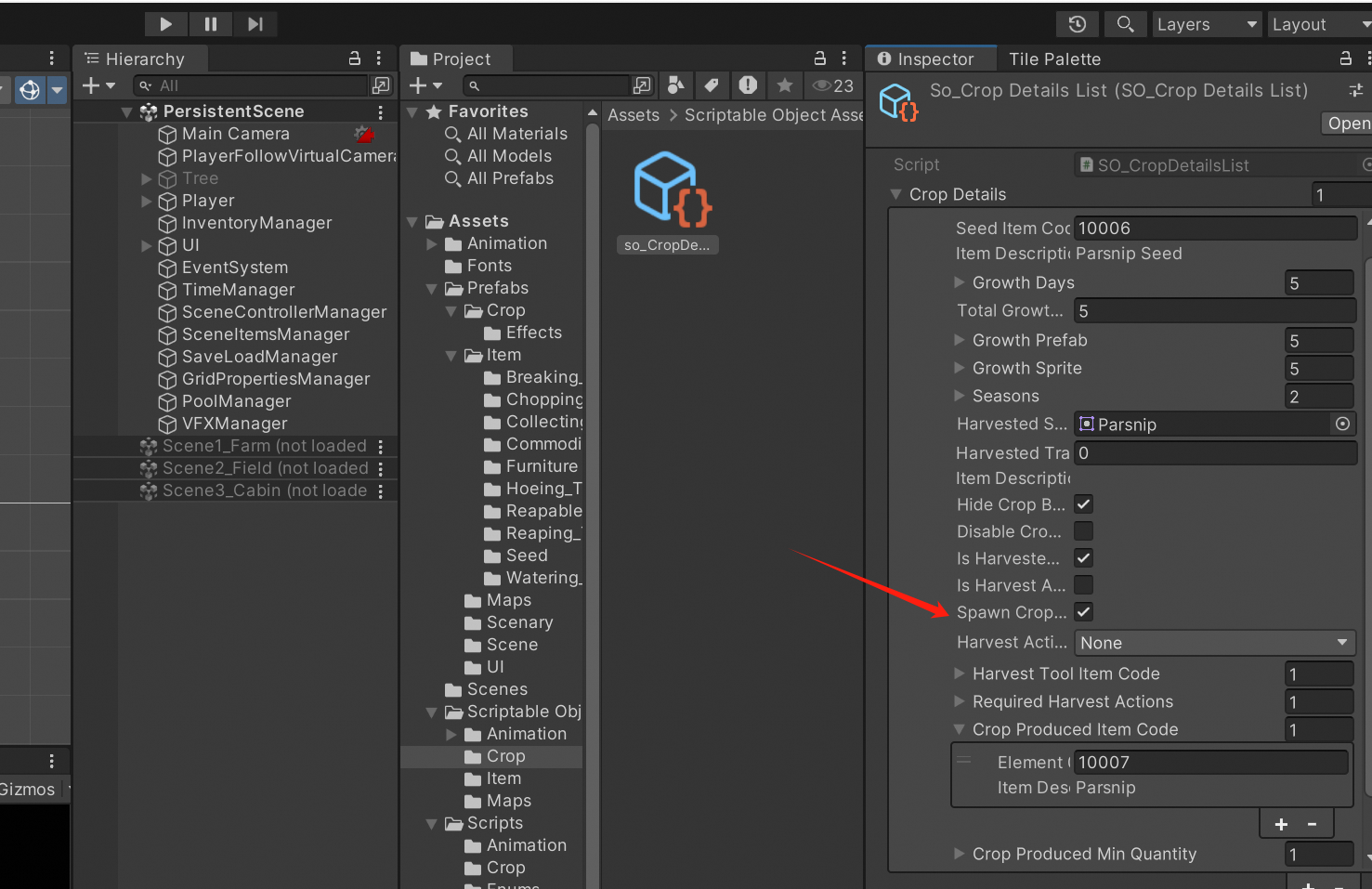Switch to the Tile Palette tab
1372x889 pixels.
coord(1054,59)
